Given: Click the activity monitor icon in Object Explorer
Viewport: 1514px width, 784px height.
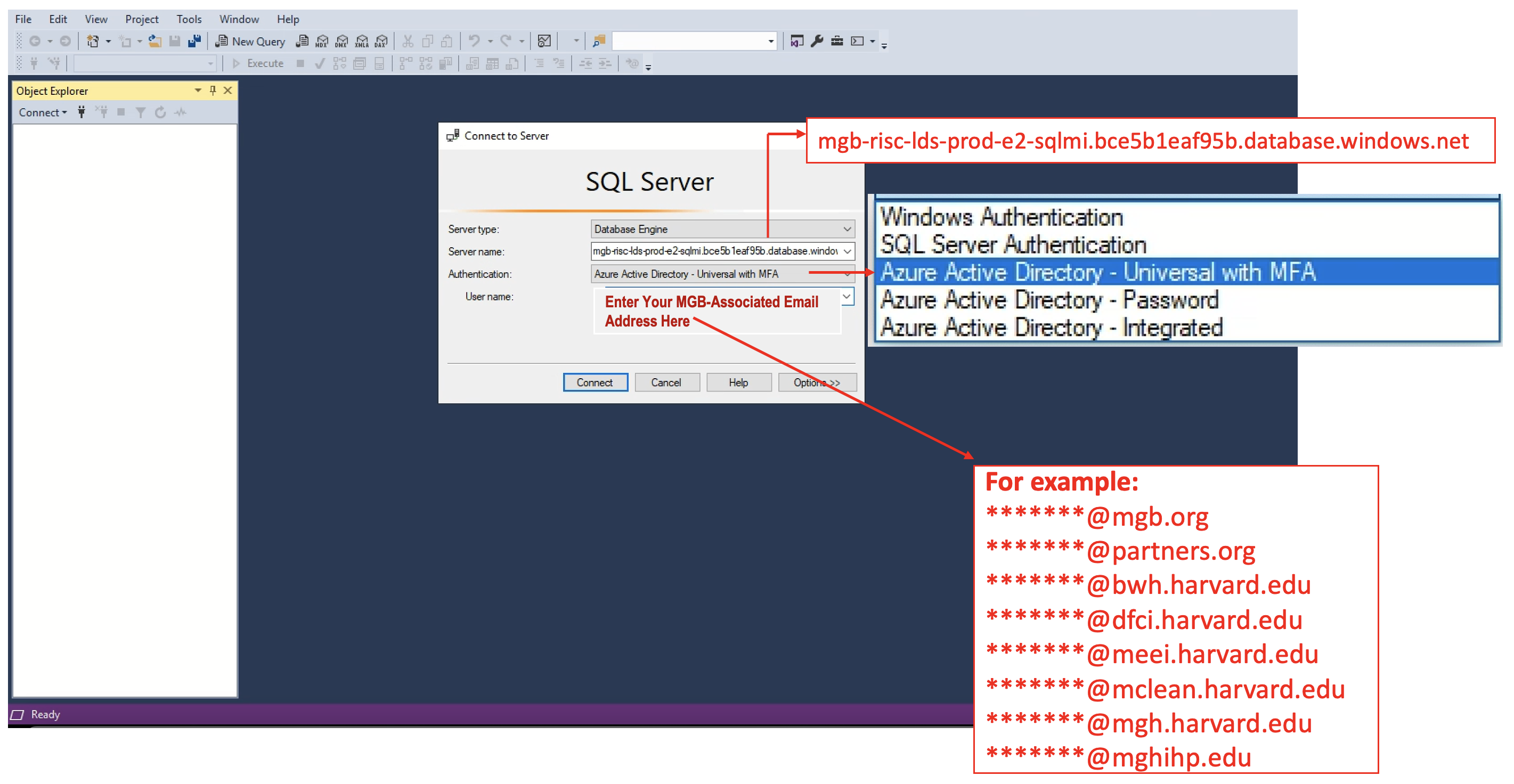Looking at the screenshot, I should coord(181,112).
